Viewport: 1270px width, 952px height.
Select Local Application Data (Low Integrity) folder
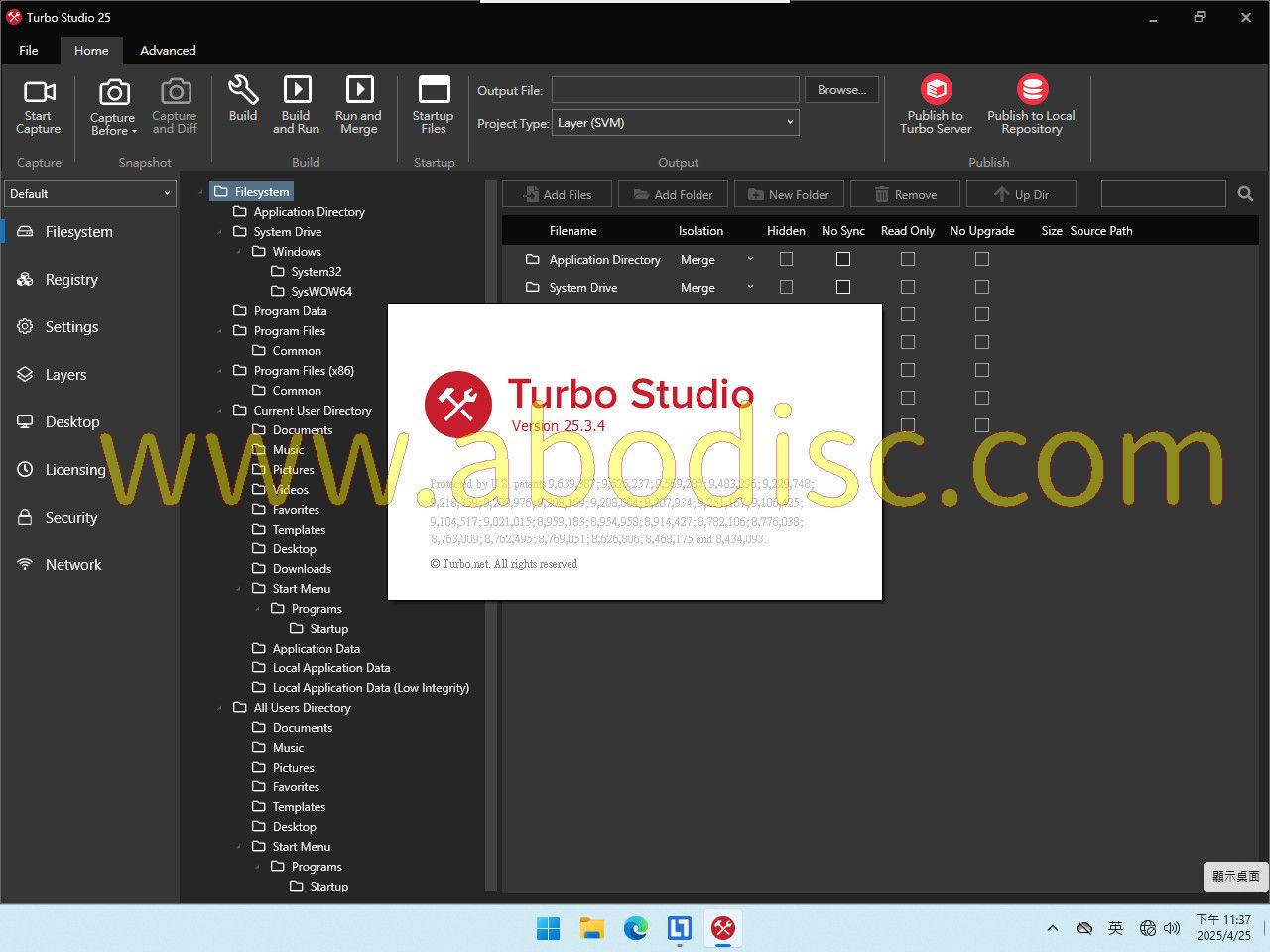pos(361,688)
